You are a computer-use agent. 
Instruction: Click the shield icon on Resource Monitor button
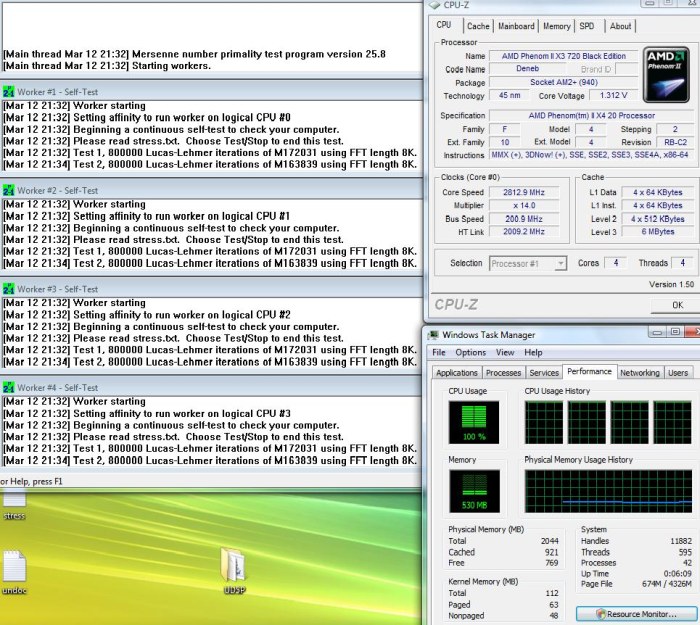[x=601, y=614]
